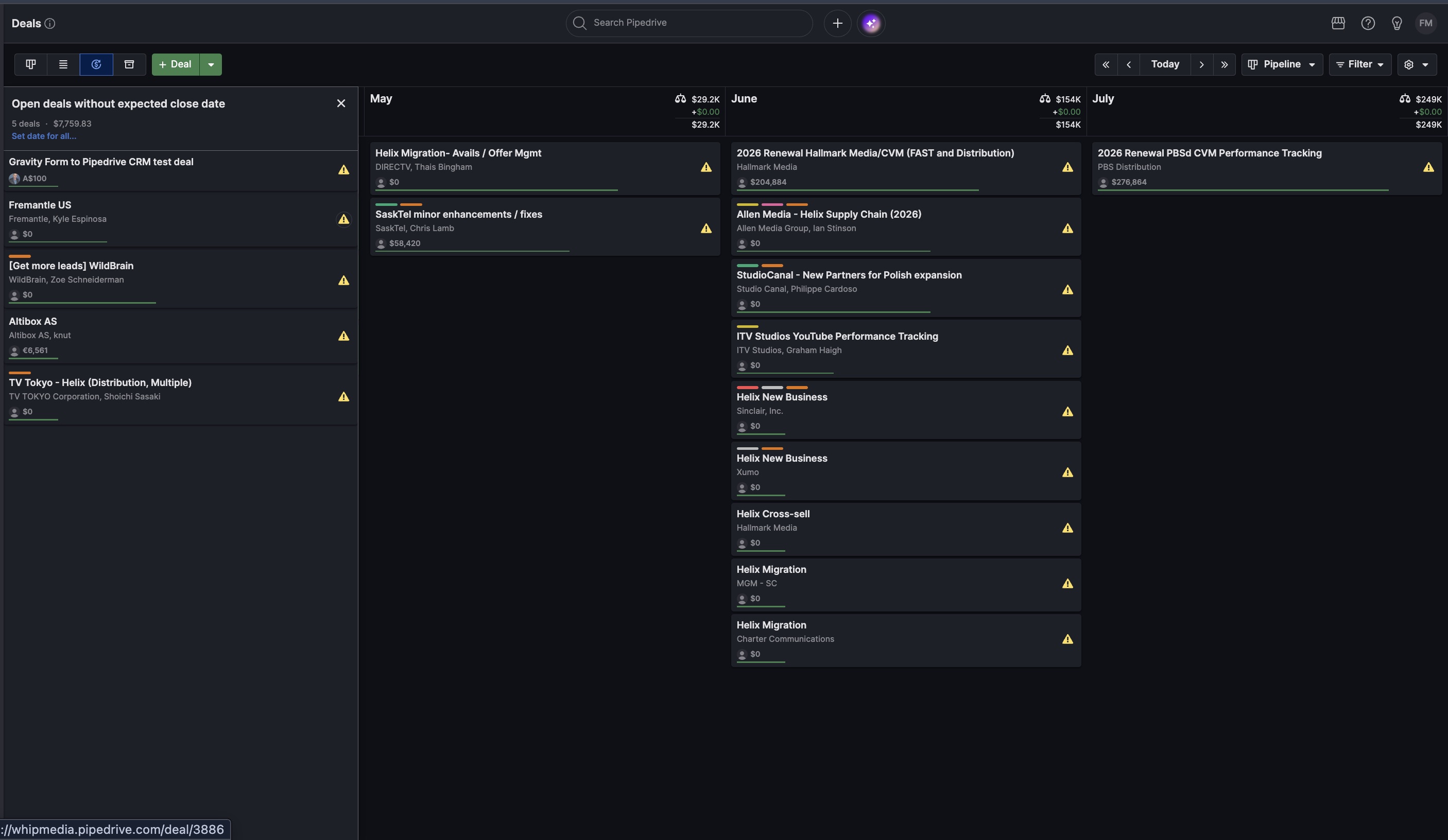Open TV Tokyo - Helix deal card

tap(180, 396)
